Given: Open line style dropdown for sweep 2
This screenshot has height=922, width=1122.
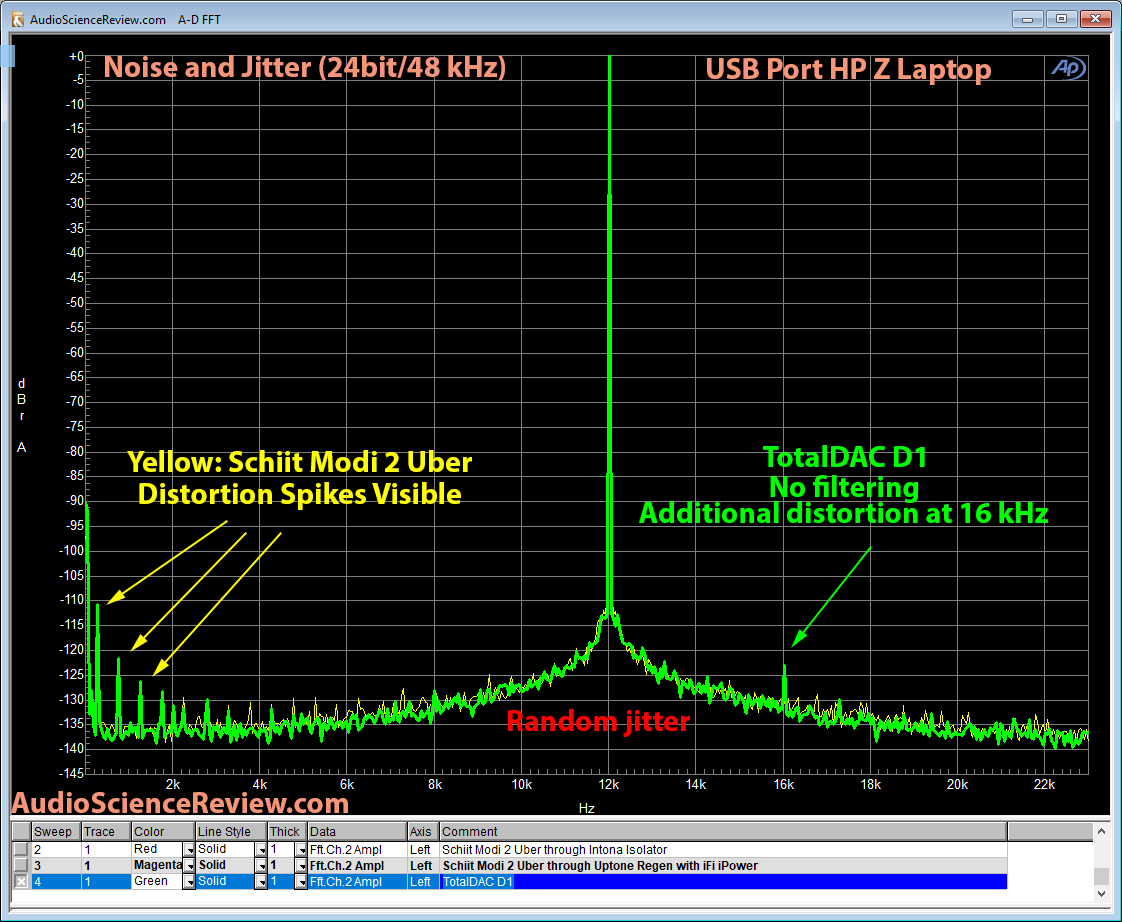Looking at the screenshot, I should tap(261, 850).
